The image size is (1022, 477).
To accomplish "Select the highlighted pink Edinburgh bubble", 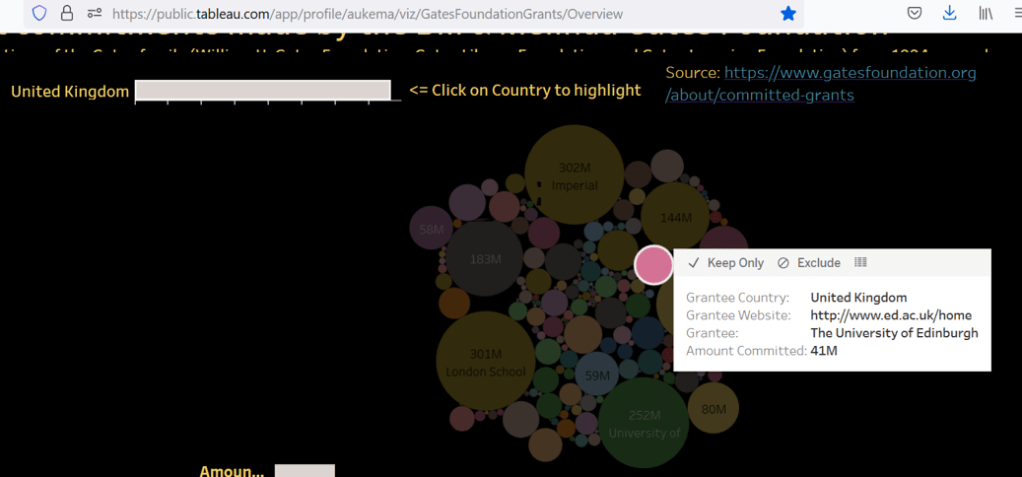I will tap(654, 265).
